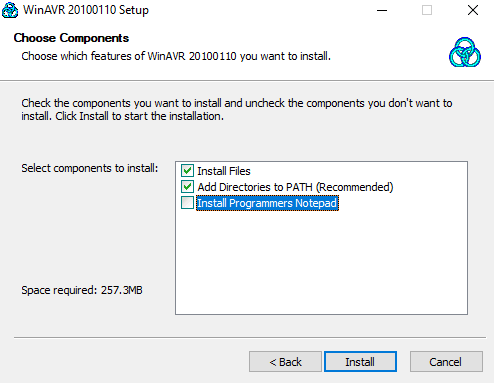Click empty area inside components list box
Image resolution: width=494 pixels, height=383 pixels.
tap(321, 262)
